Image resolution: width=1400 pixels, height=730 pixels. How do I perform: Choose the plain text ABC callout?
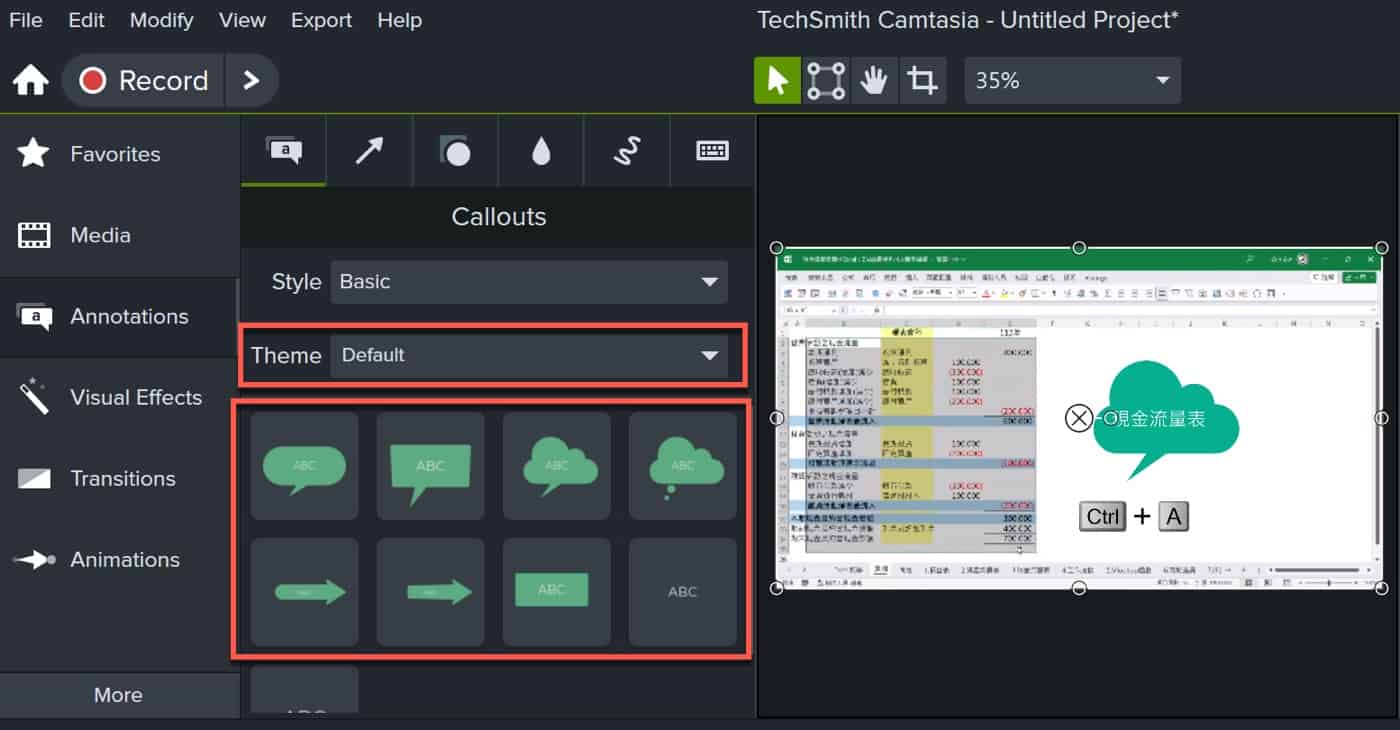click(x=683, y=592)
